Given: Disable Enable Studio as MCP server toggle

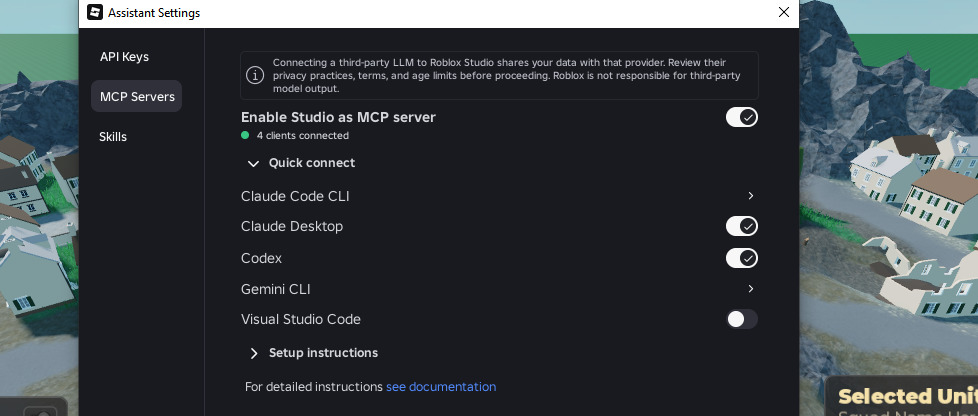Looking at the screenshot, I should tap(742, 117).
